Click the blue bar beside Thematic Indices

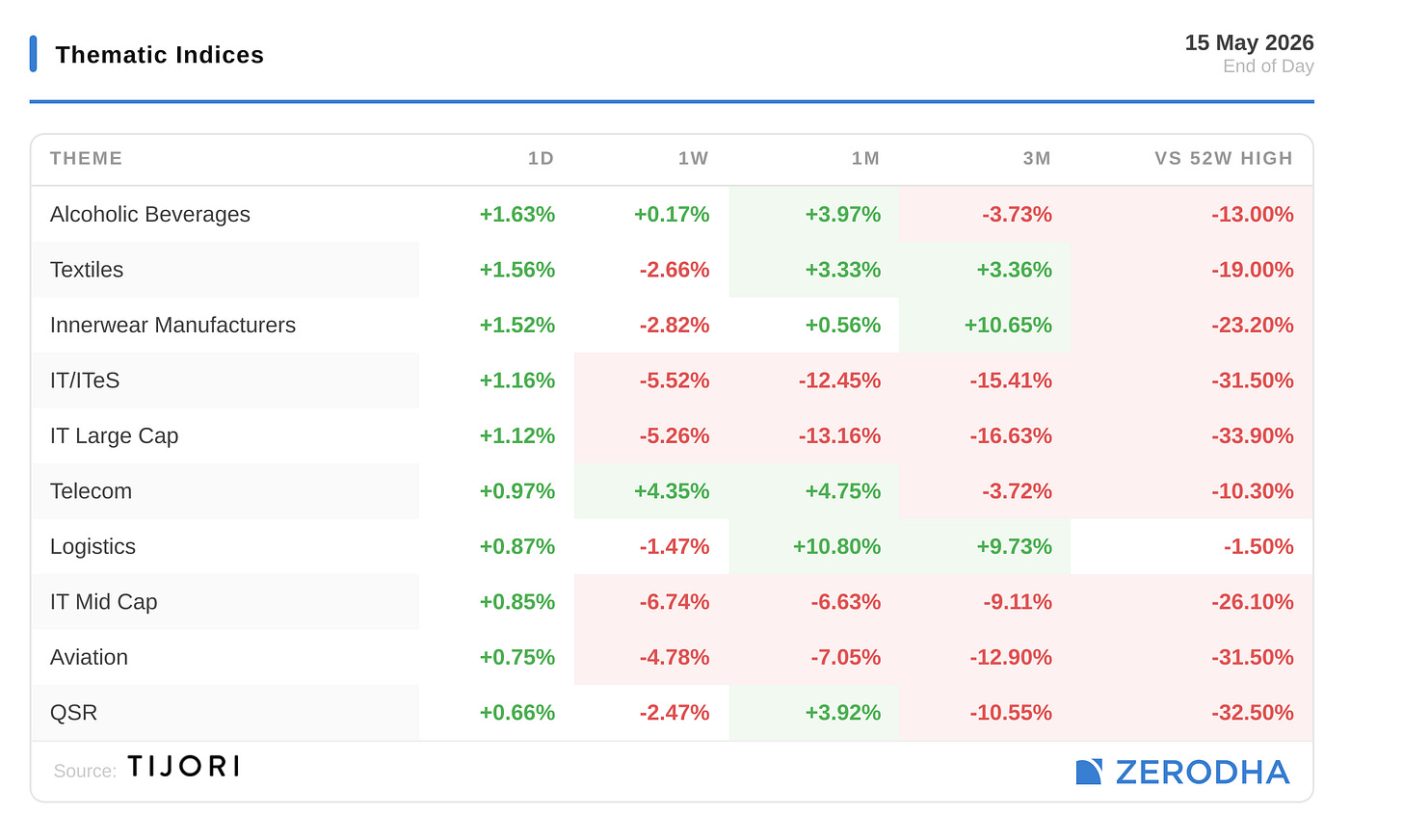(34, 54)
